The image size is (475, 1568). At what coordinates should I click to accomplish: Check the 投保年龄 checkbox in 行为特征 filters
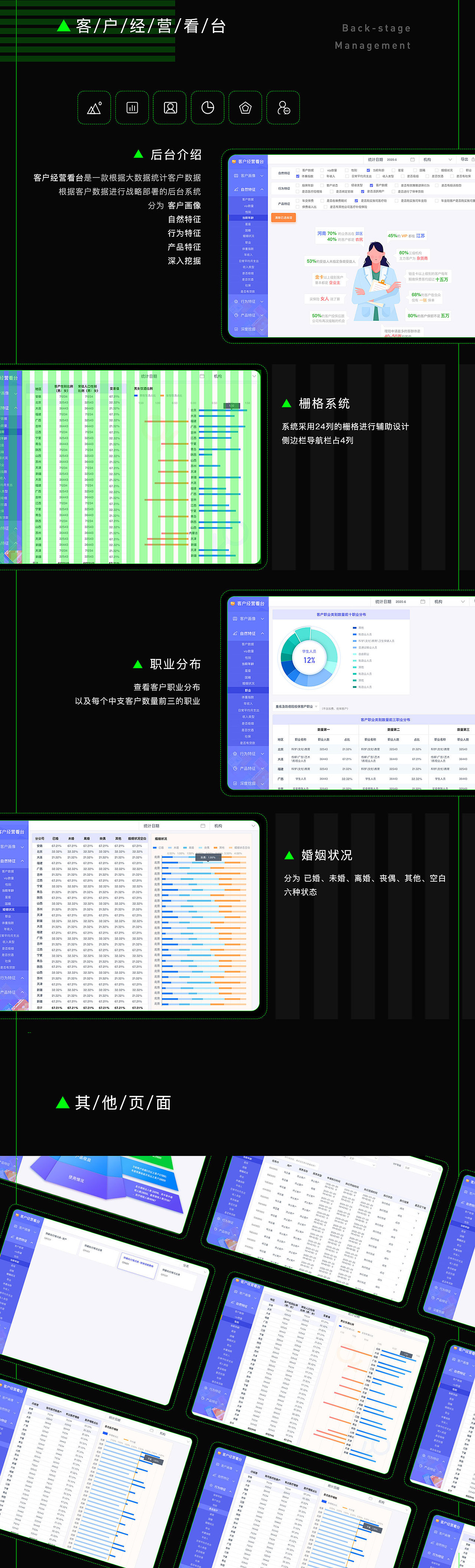point(297,185)
